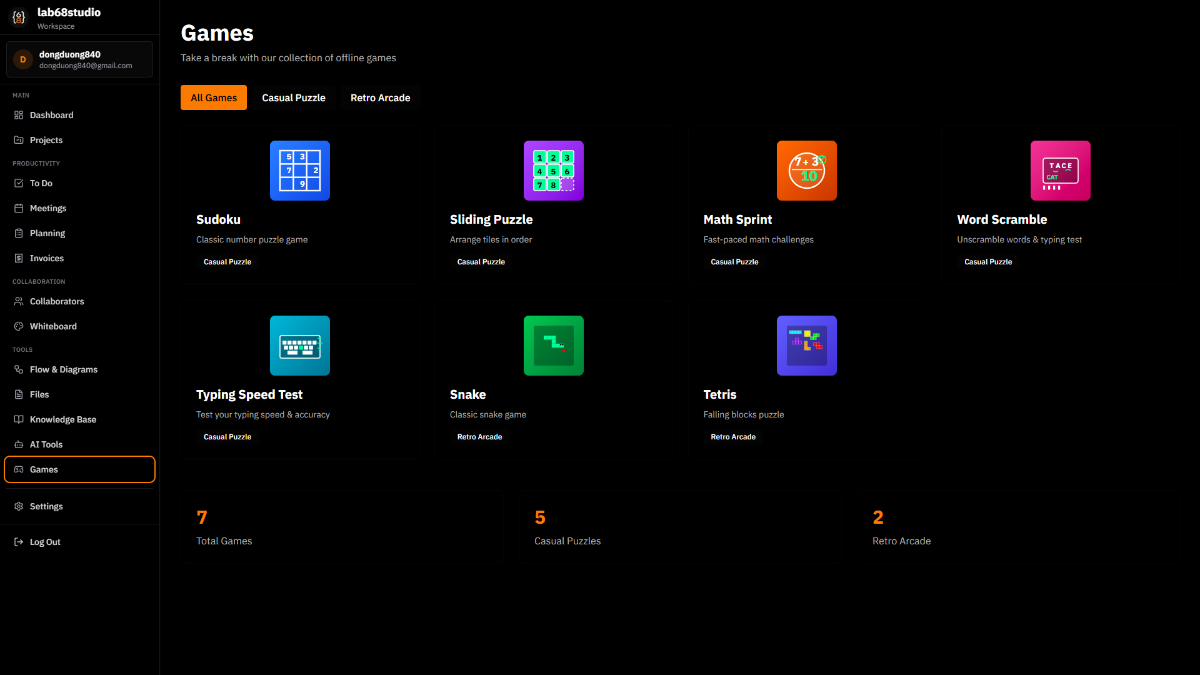Open the To Do page
Image resolution: width=1200 pixels, height=675 pixels.
pos(80,183)
